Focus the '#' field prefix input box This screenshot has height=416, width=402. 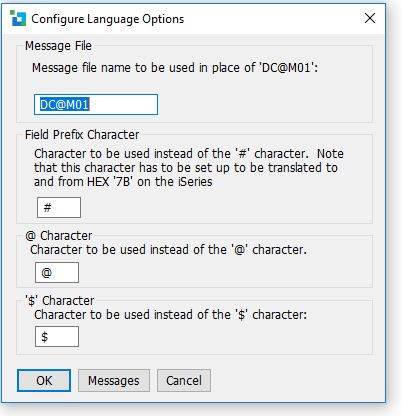[59, 207]
